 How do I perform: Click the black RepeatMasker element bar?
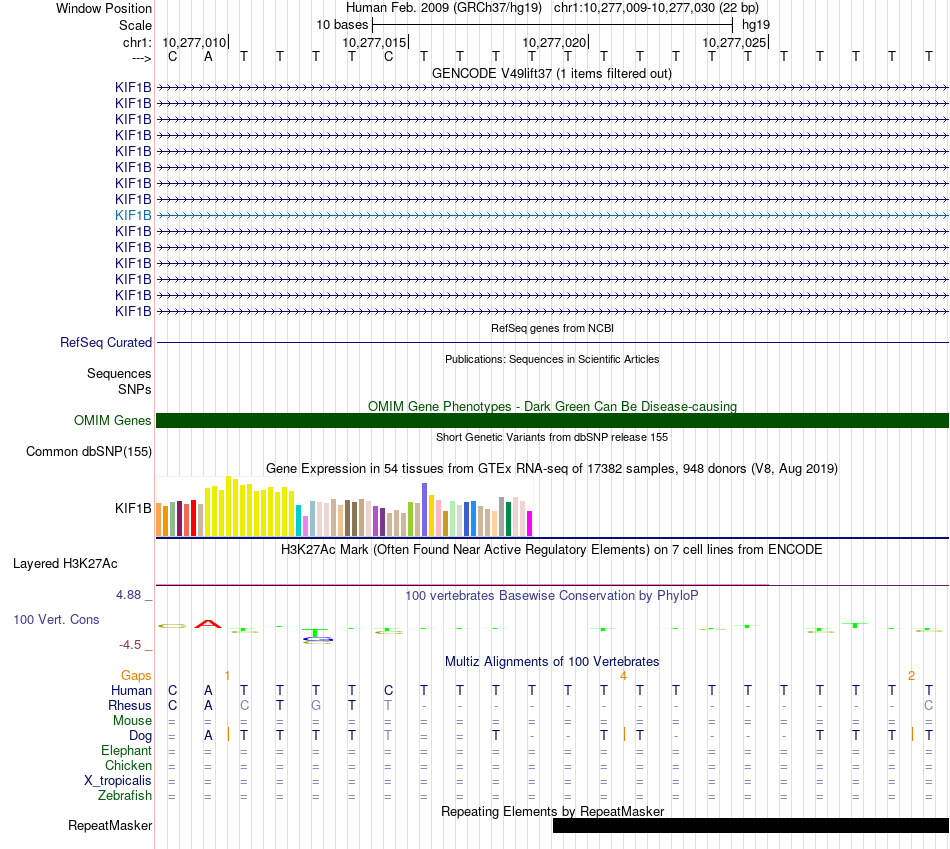[751, 825]
